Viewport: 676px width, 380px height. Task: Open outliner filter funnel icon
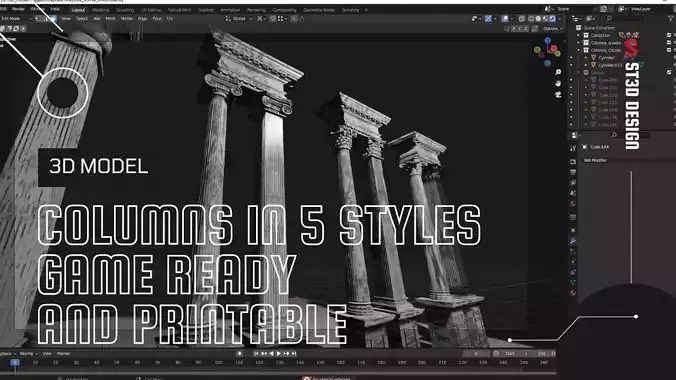click(x=671, y=19)
